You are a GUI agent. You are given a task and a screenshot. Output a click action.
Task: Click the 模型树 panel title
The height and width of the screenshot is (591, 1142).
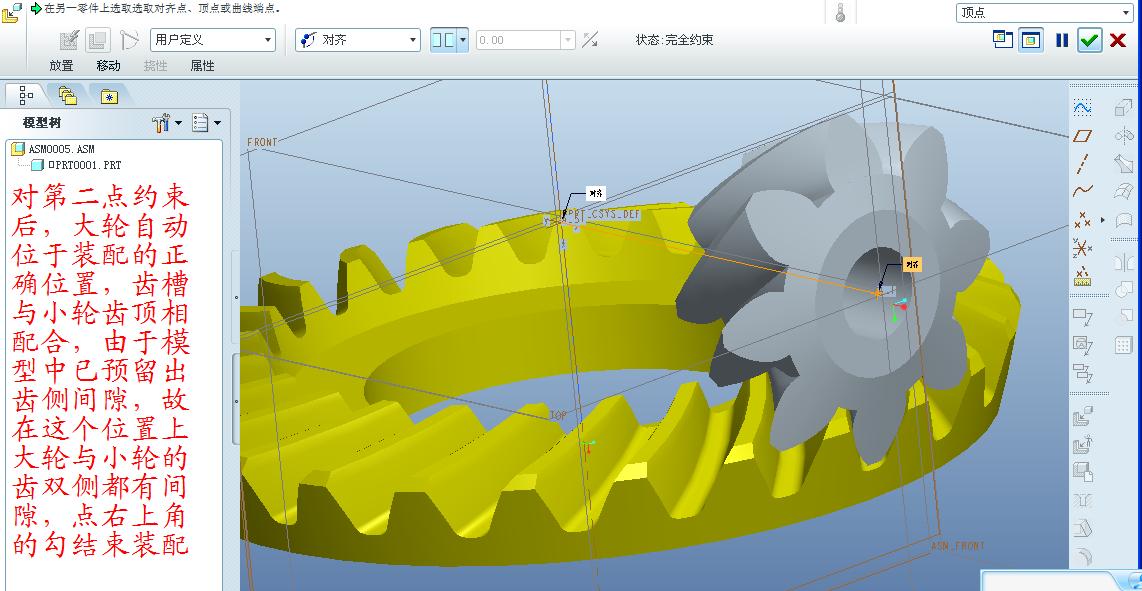click(42, 123)
